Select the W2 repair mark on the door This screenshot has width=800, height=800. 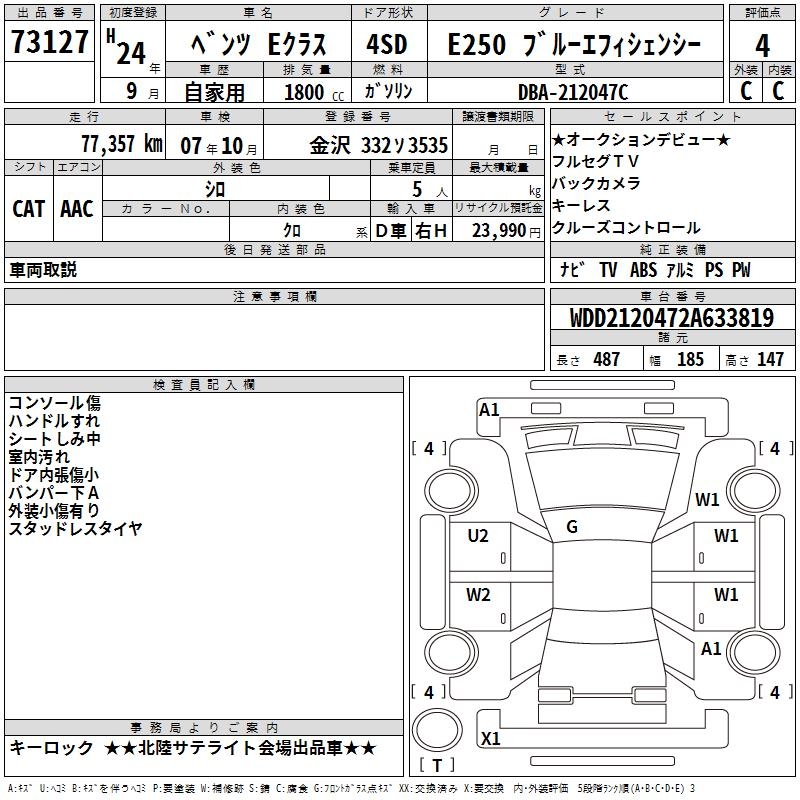tap(478, 595)
